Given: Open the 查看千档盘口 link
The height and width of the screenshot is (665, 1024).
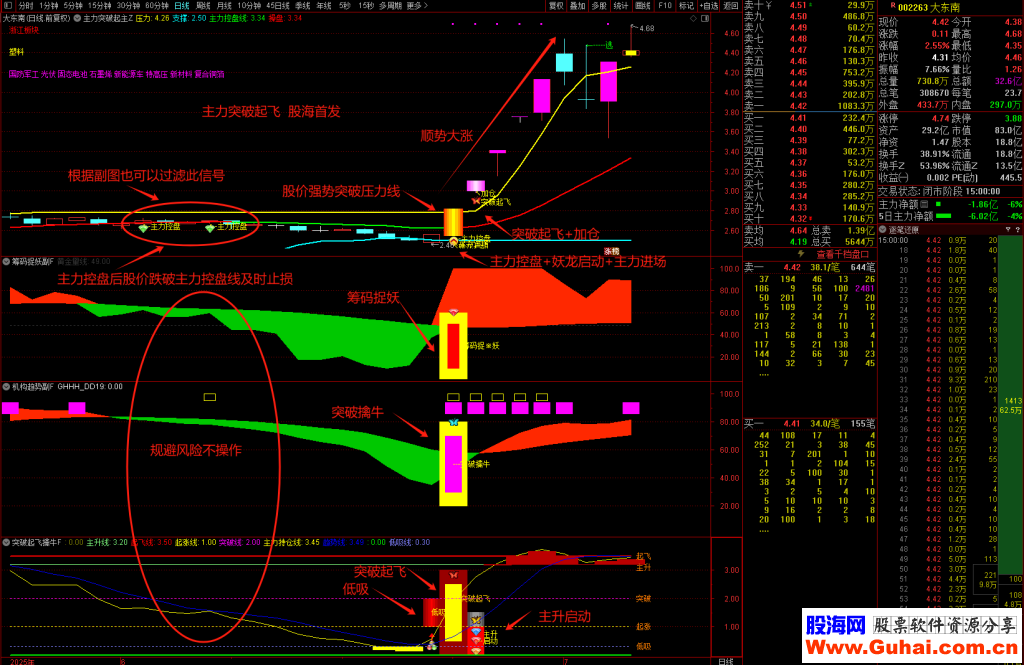Looking at the screenshot, I should [842, 254].
